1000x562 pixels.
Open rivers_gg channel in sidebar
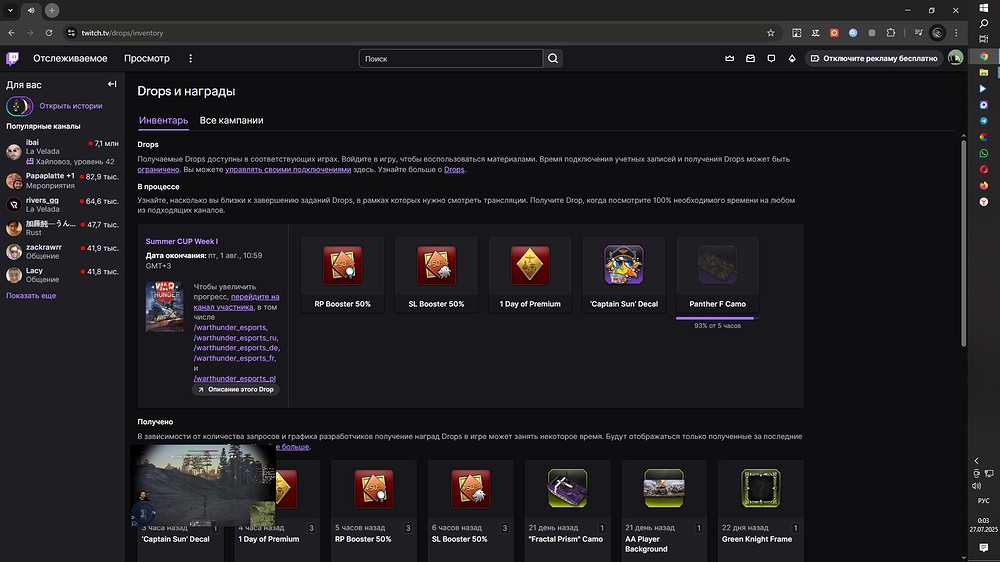coord(62,204)
